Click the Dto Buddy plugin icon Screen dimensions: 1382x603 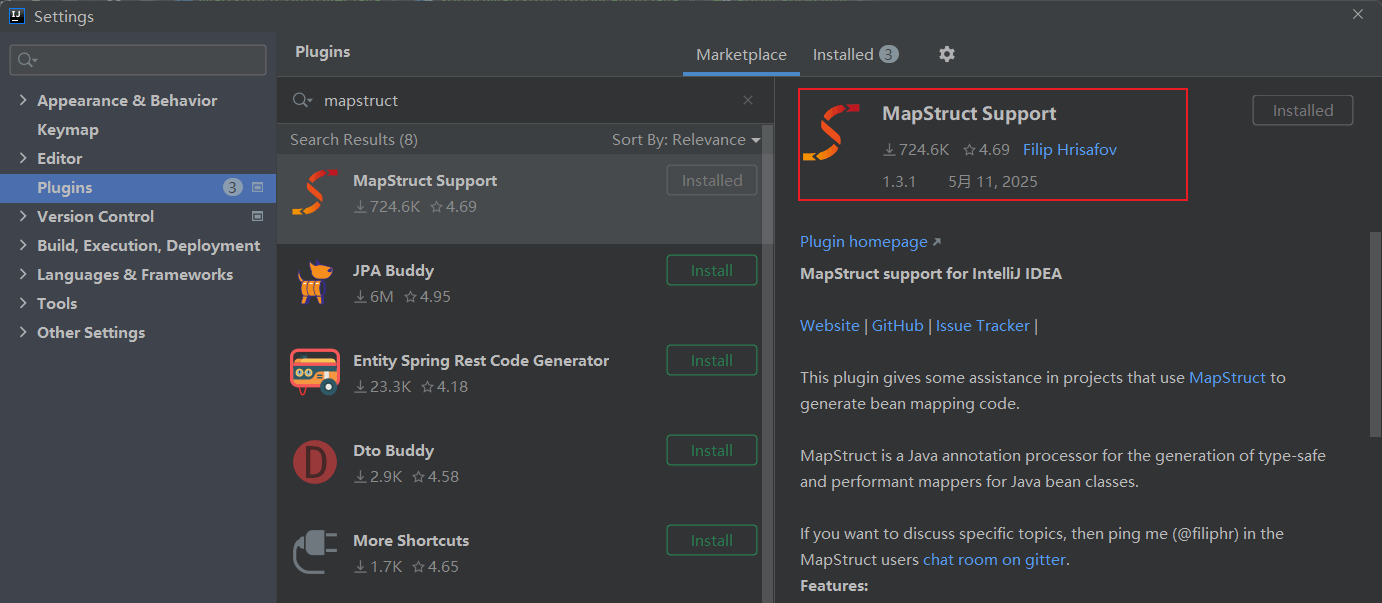(315, 463)
